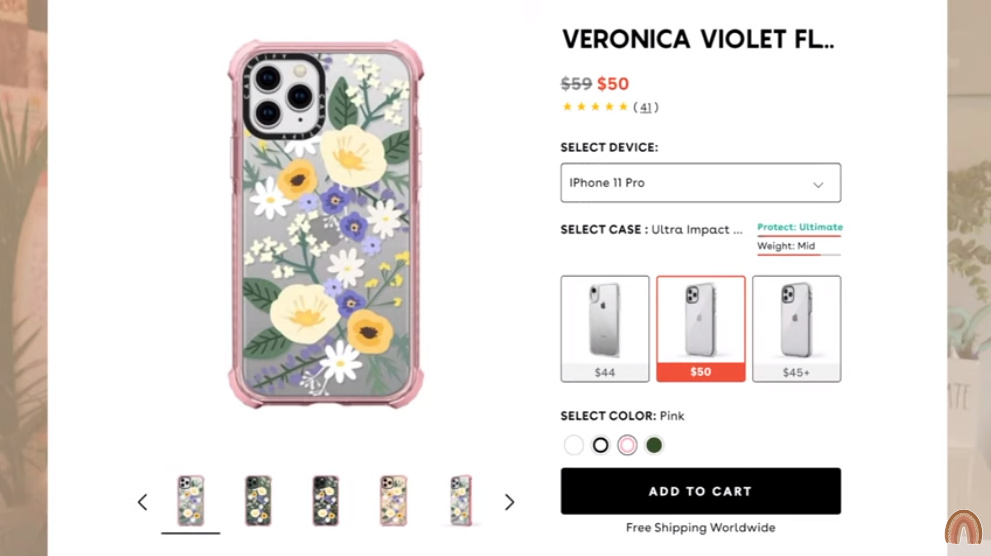This screenshot has height=556, width=991.
Task: Select the fifth side-view thumbnail
Action: point(460,500)
